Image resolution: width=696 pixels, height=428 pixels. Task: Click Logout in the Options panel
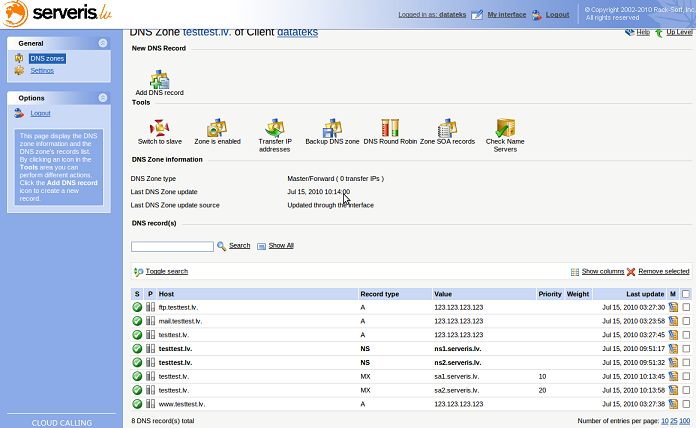tap(40, 113)
